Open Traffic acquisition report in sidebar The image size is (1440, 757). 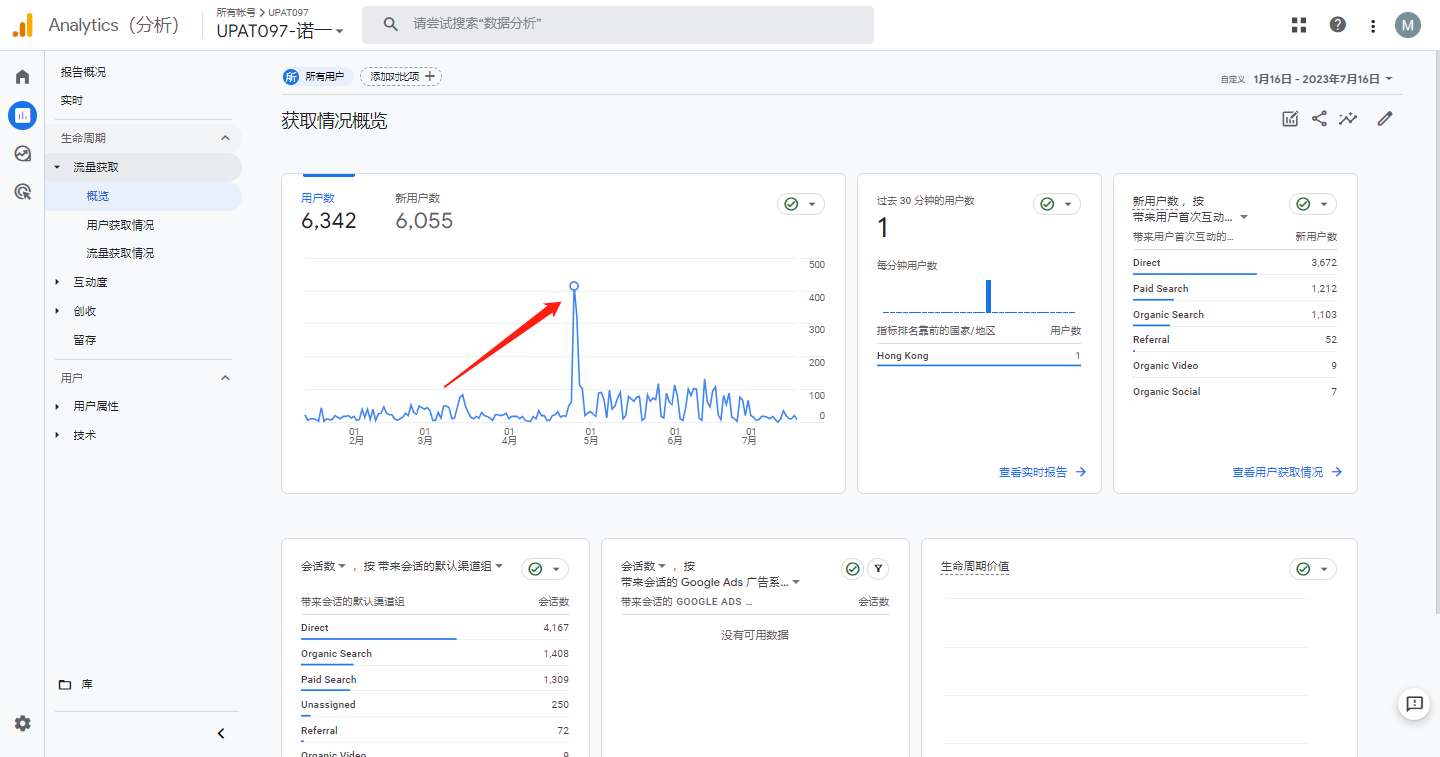tap(120, 253)
